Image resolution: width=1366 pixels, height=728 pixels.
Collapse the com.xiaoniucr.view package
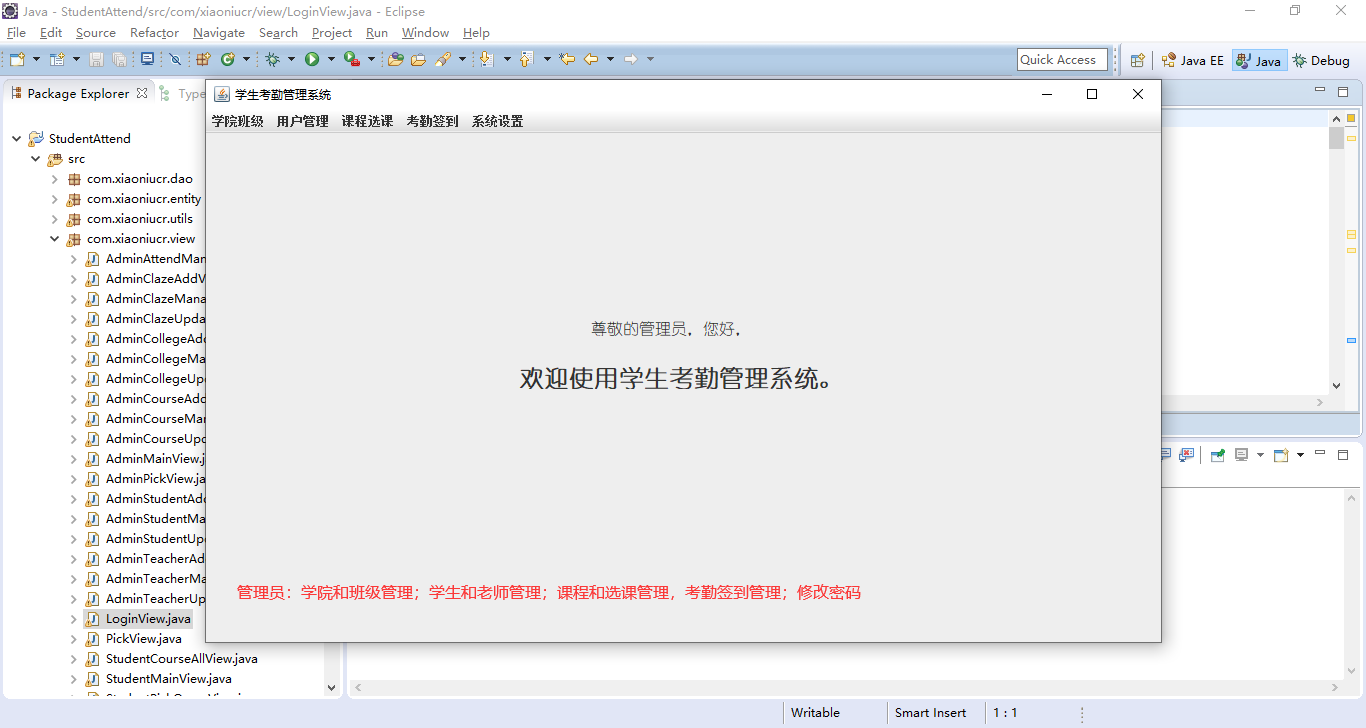(x=55, y=239)
